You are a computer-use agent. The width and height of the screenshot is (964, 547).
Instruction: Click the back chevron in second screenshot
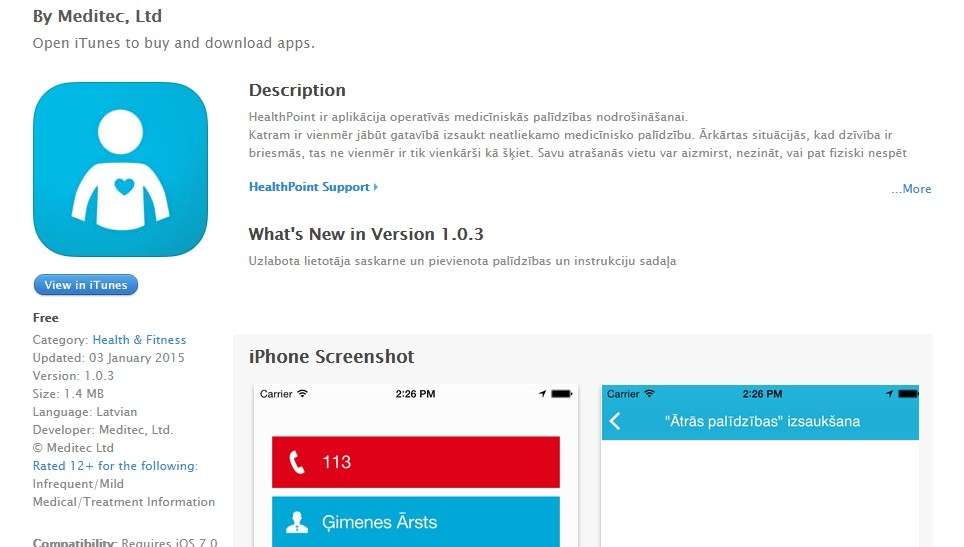(x=615, y=421)
